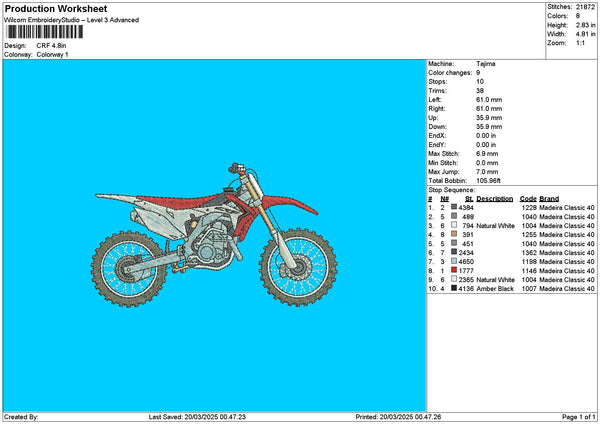This screenshot has height=424, width=600.
Task: Click the "Created By:" footer label
Action: point(21,417)
